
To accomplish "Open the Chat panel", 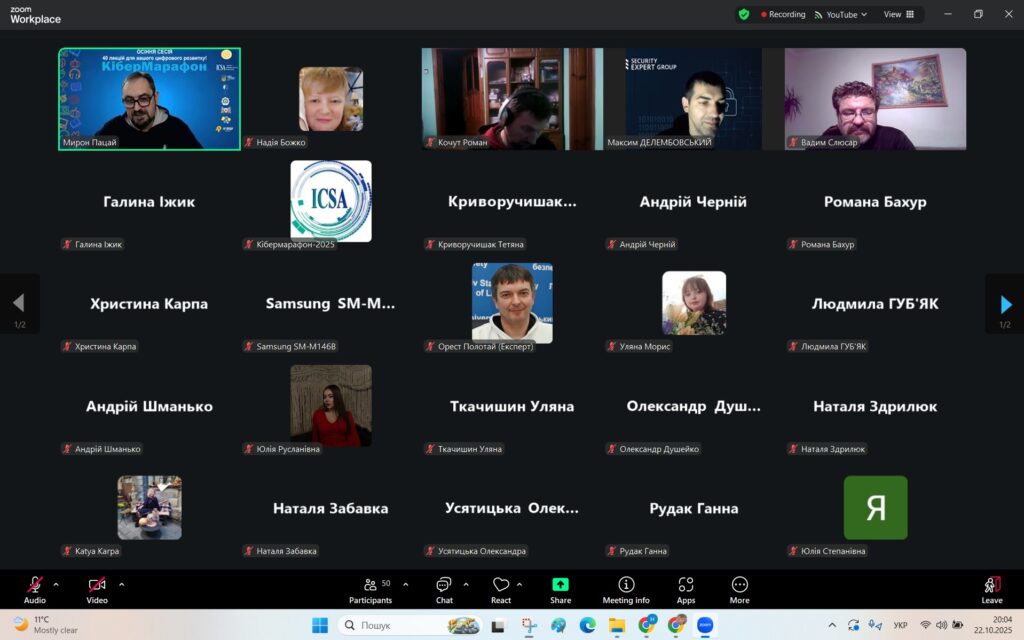I will (444, 589).
